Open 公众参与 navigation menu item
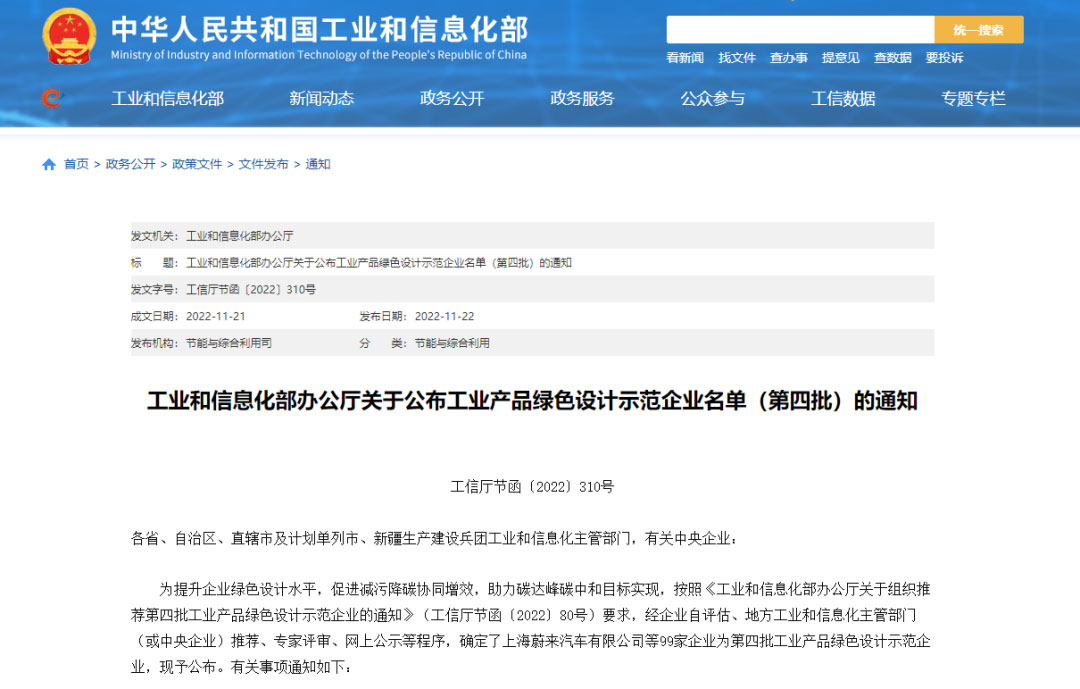 click(713, 98)
